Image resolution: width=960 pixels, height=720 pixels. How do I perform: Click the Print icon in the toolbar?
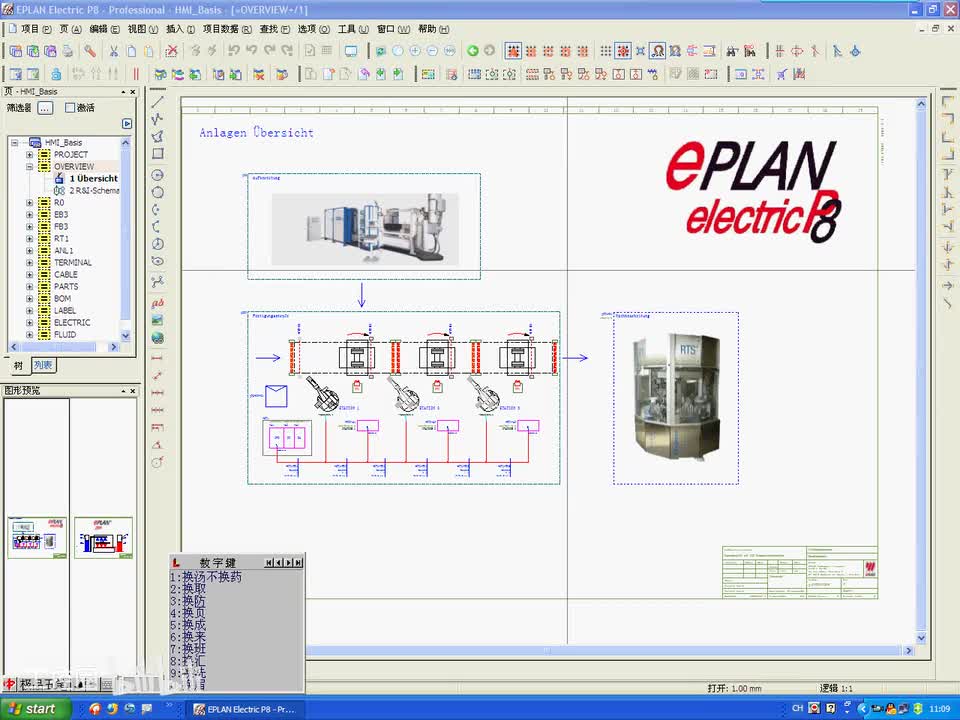pyautogui.click(x=67, y=51)
